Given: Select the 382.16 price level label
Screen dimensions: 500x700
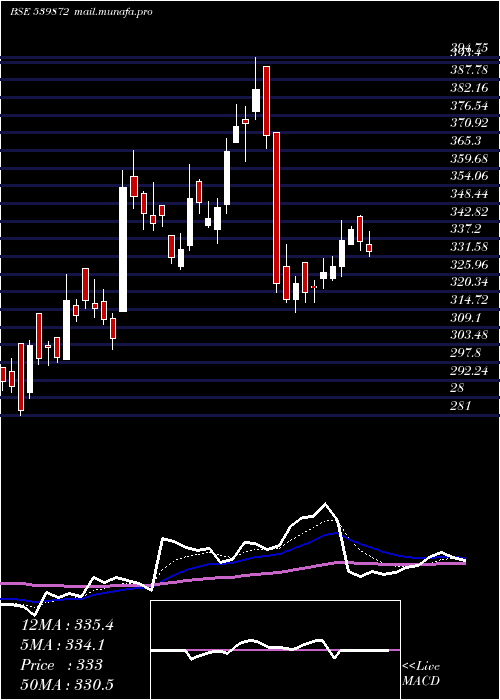Looking at the screenshot, I should coord(469,88).
